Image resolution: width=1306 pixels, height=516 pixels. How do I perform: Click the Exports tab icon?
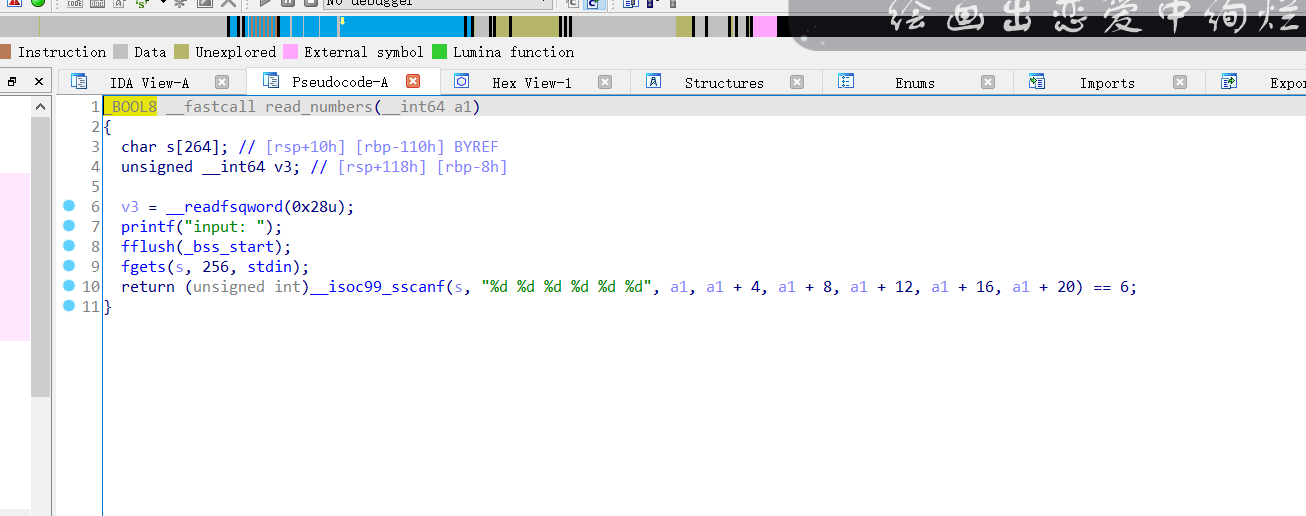[x=1229, y=82]
